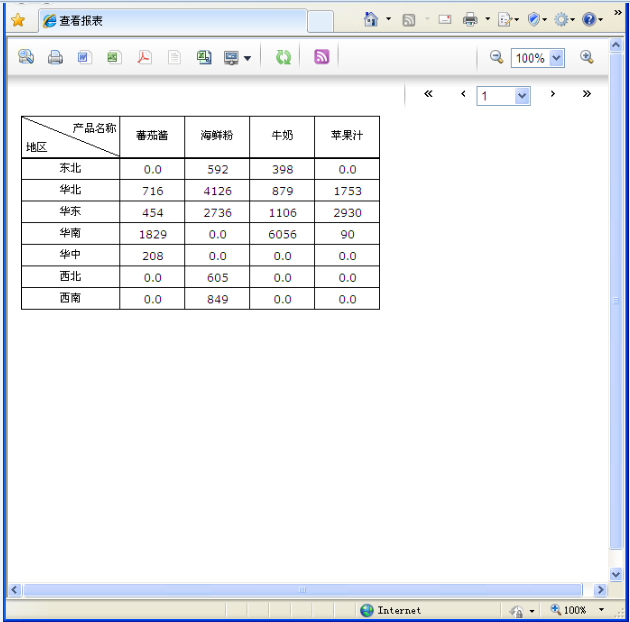Image resolution: width=630 pixels, height=622 pixels.
Task: Click the 海鲜粉 column header
Action: [217, 137]
